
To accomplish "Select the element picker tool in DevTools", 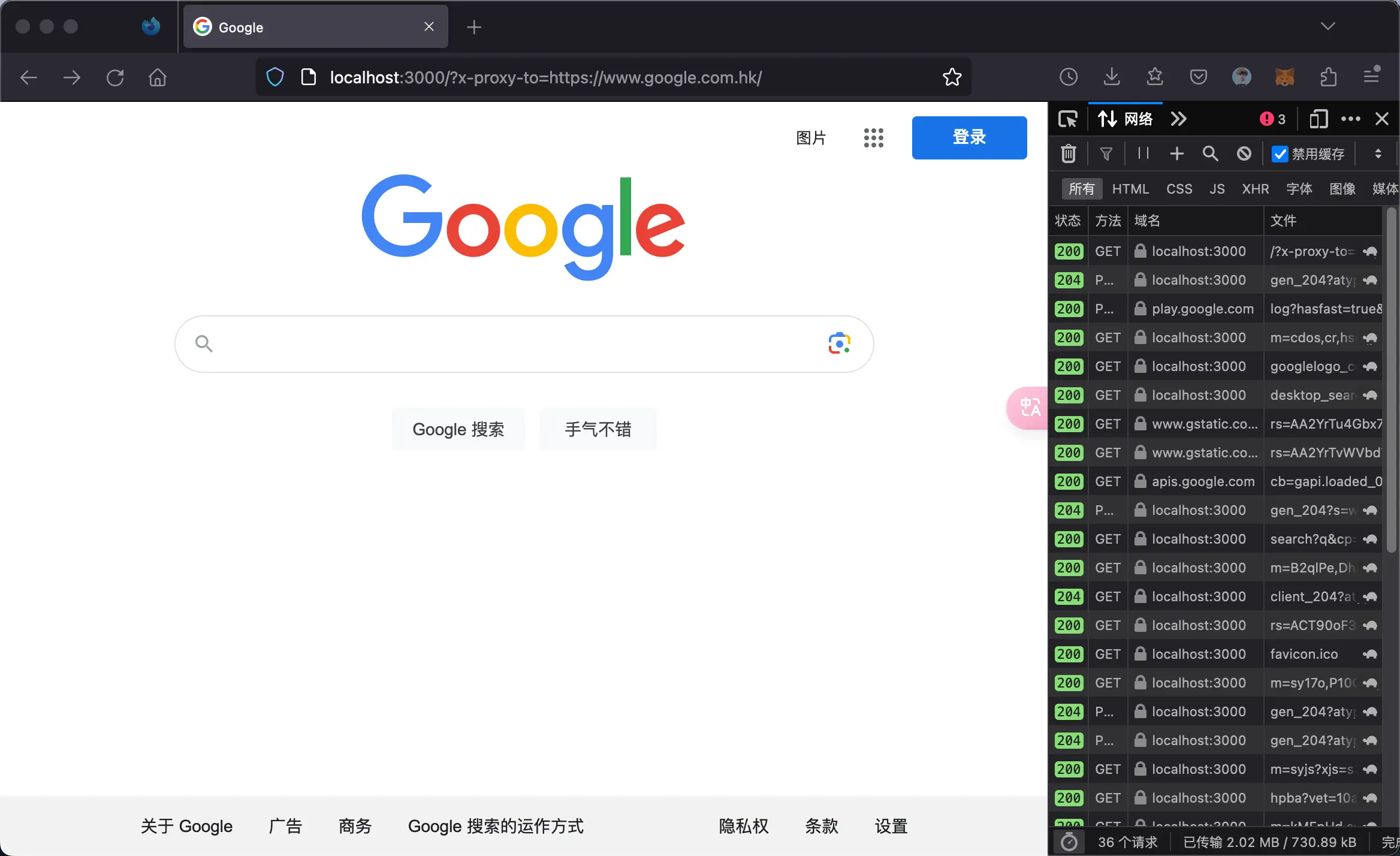I will [1067, 119].
